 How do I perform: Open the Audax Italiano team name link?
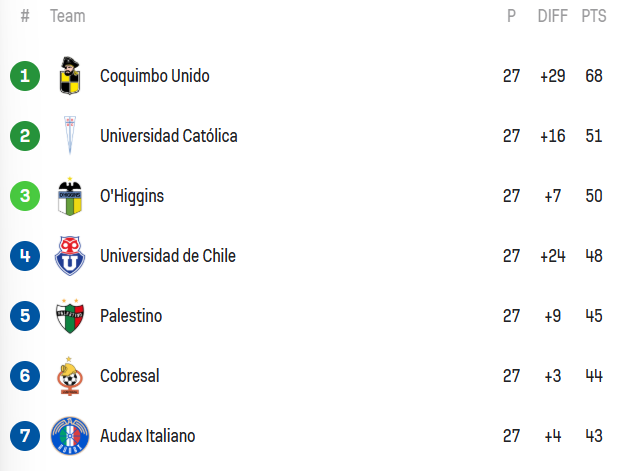pos(147,436)
